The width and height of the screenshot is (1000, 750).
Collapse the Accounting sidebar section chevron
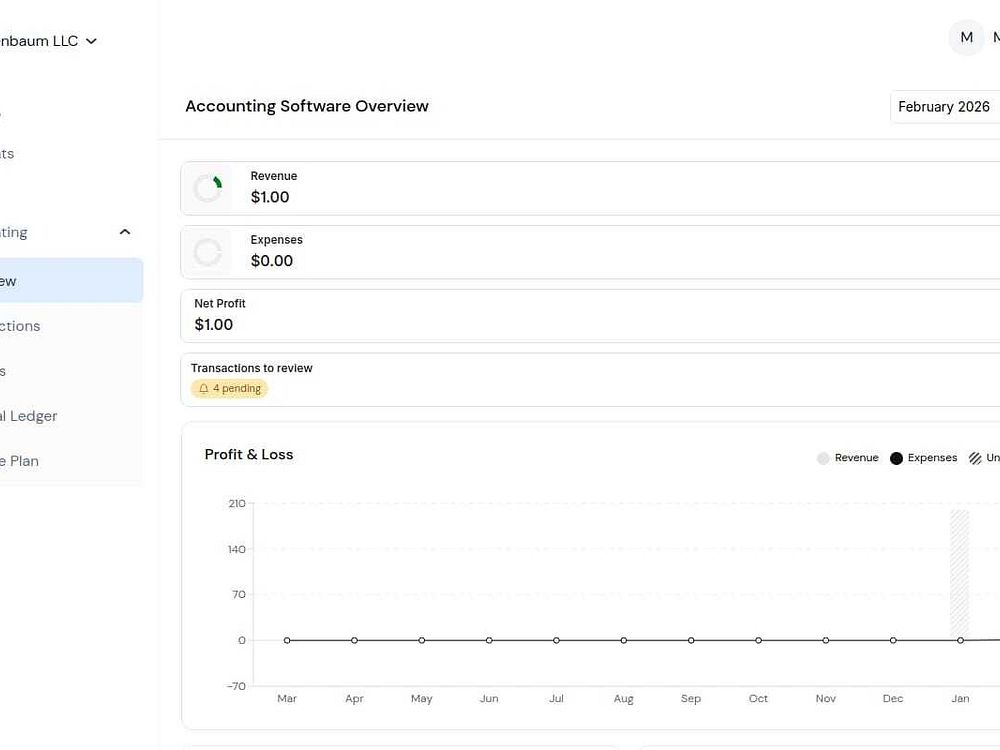pos(125,232)
